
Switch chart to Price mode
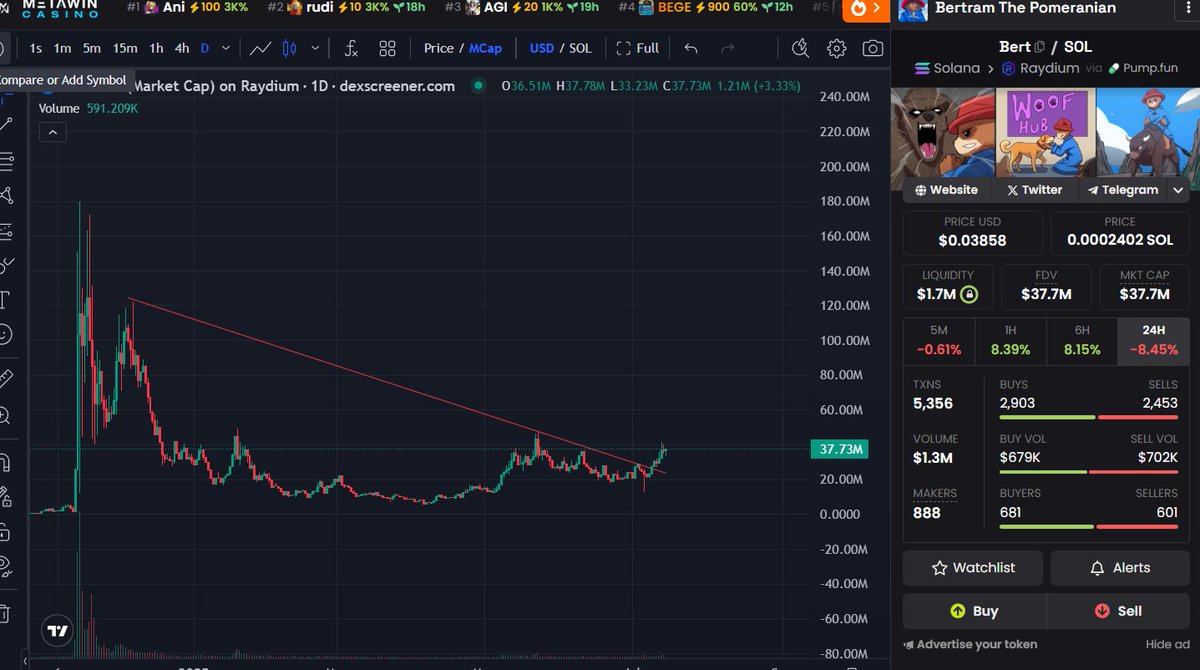[438, 48]
